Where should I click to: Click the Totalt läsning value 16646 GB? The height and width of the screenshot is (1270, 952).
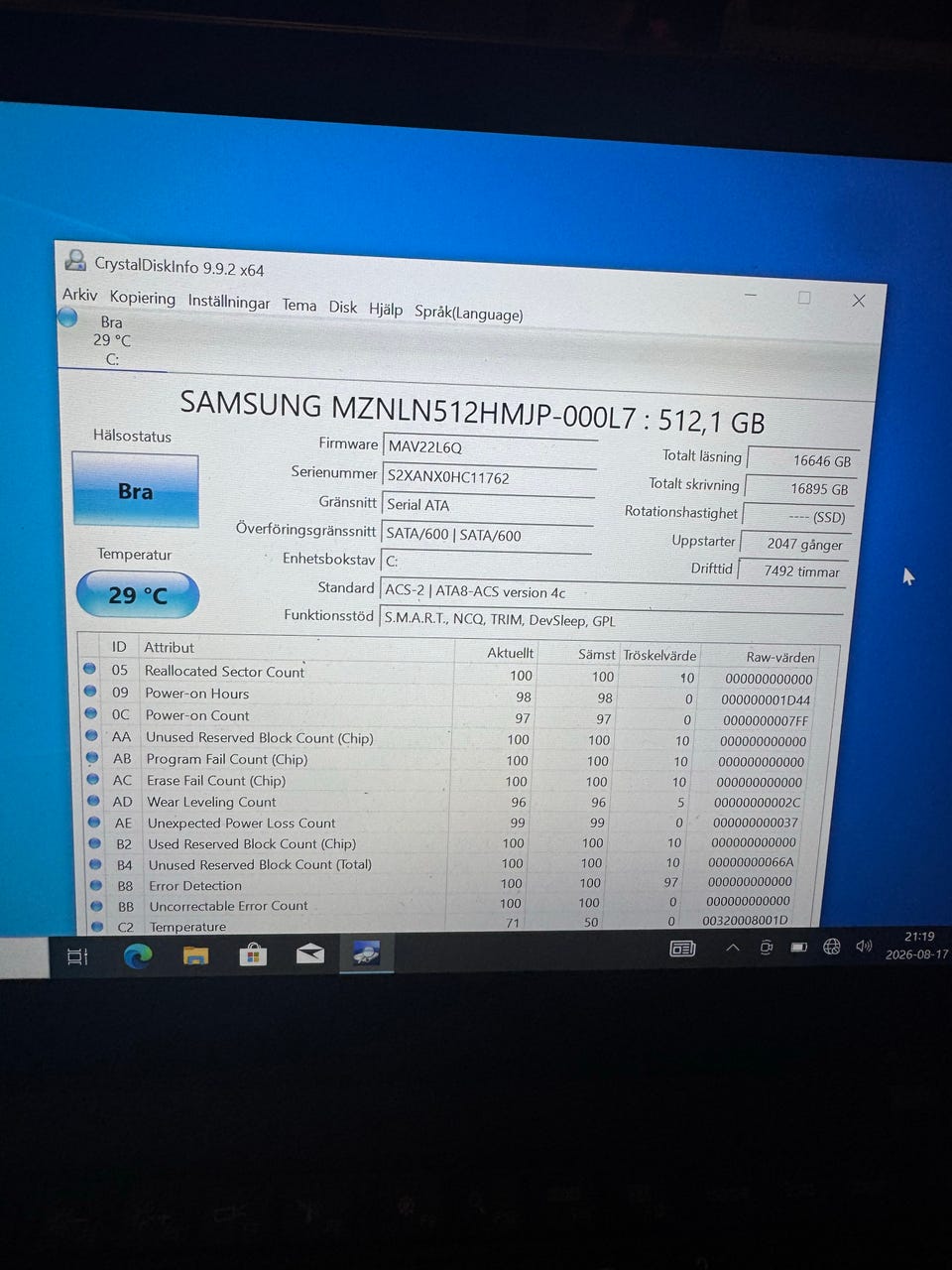[x=801, y=460]
